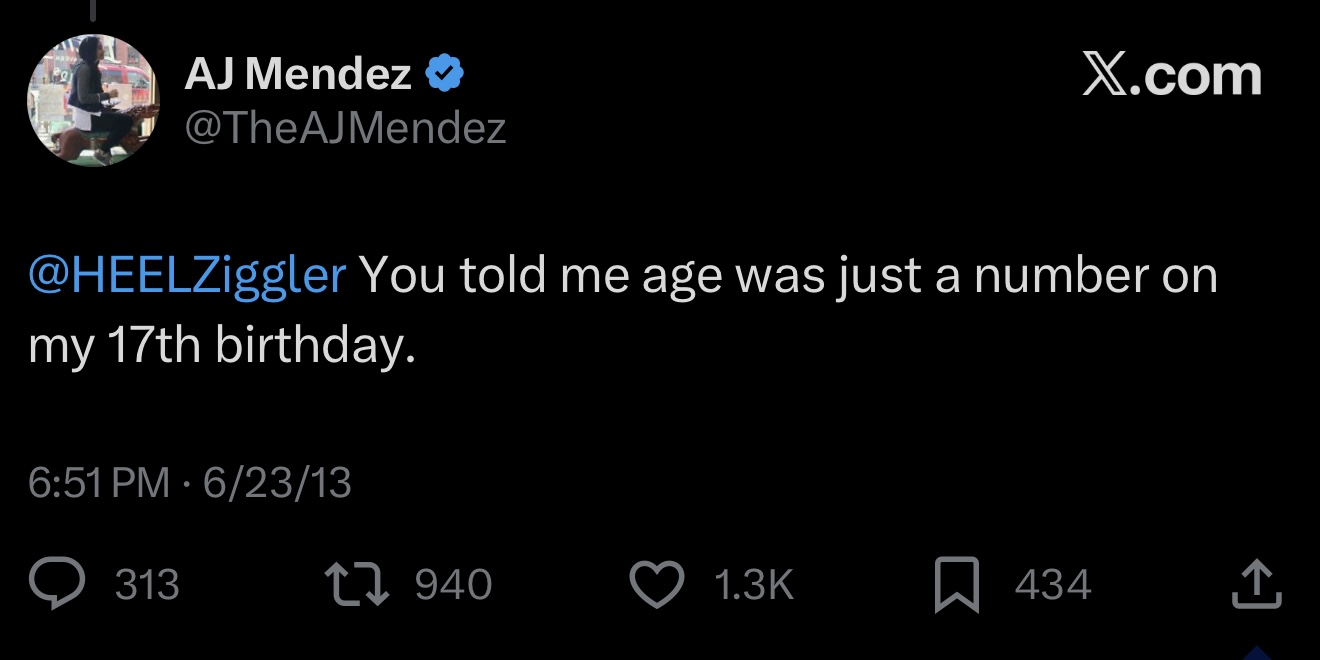
Task: Click the 6/23/13 date
Action: tap(277, 484)
